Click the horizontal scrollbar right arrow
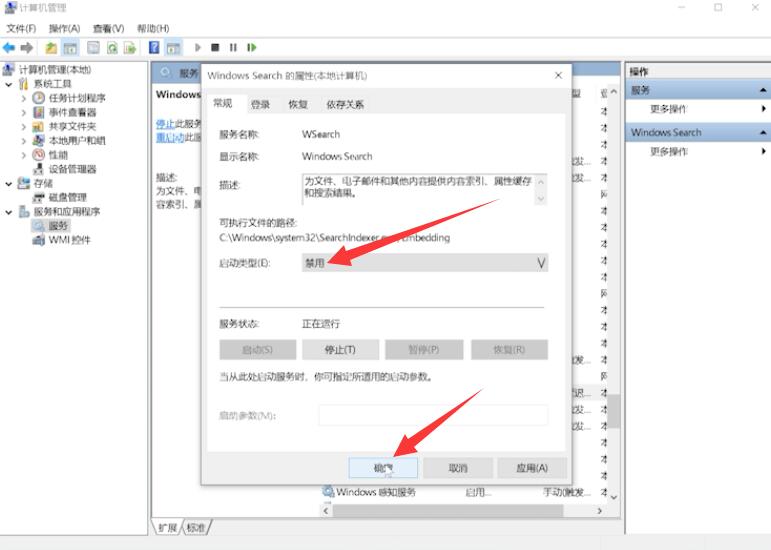The image size is (771, 550). (x=599, y=511)
